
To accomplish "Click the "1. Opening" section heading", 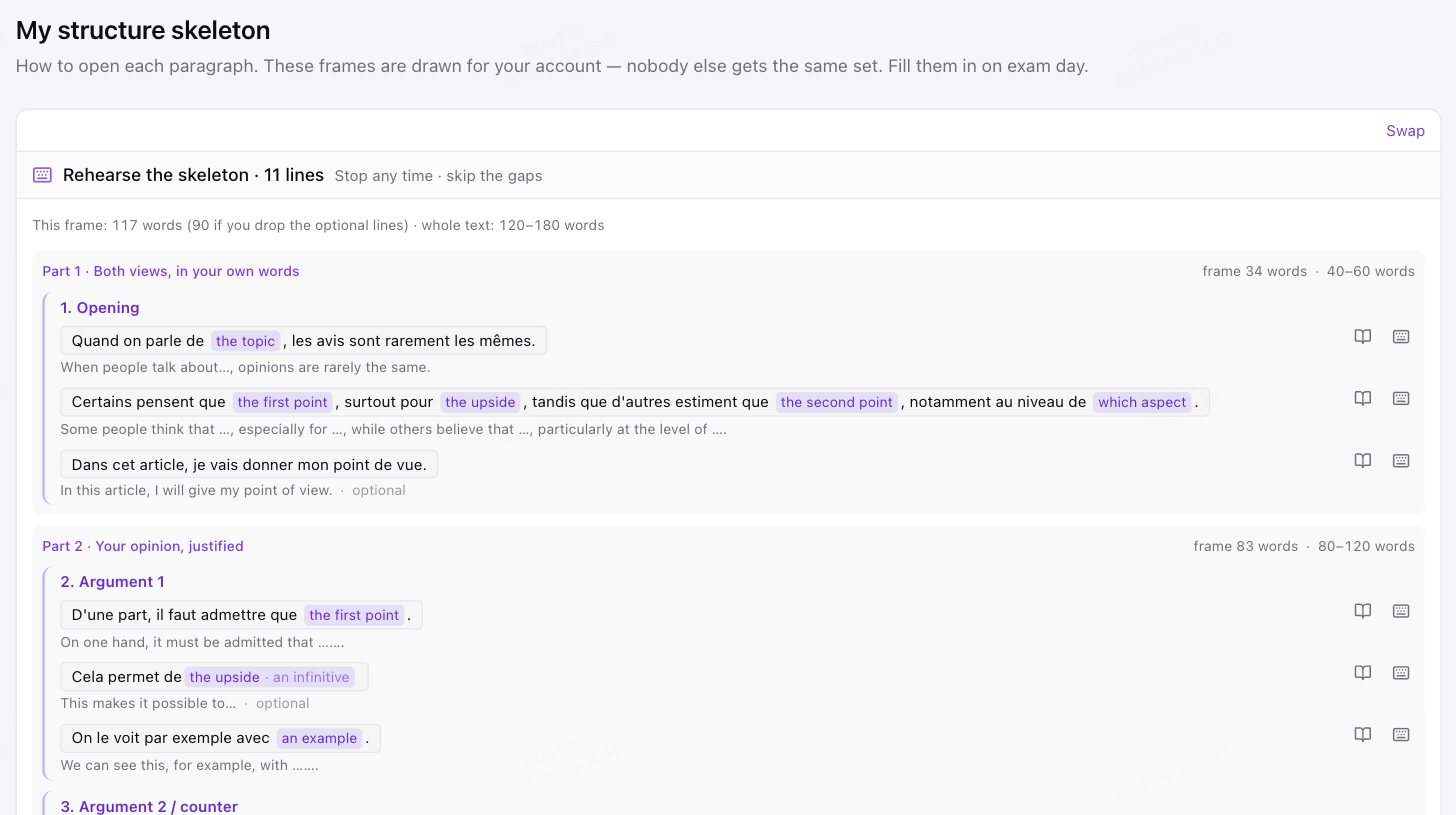I will (100, 308).
